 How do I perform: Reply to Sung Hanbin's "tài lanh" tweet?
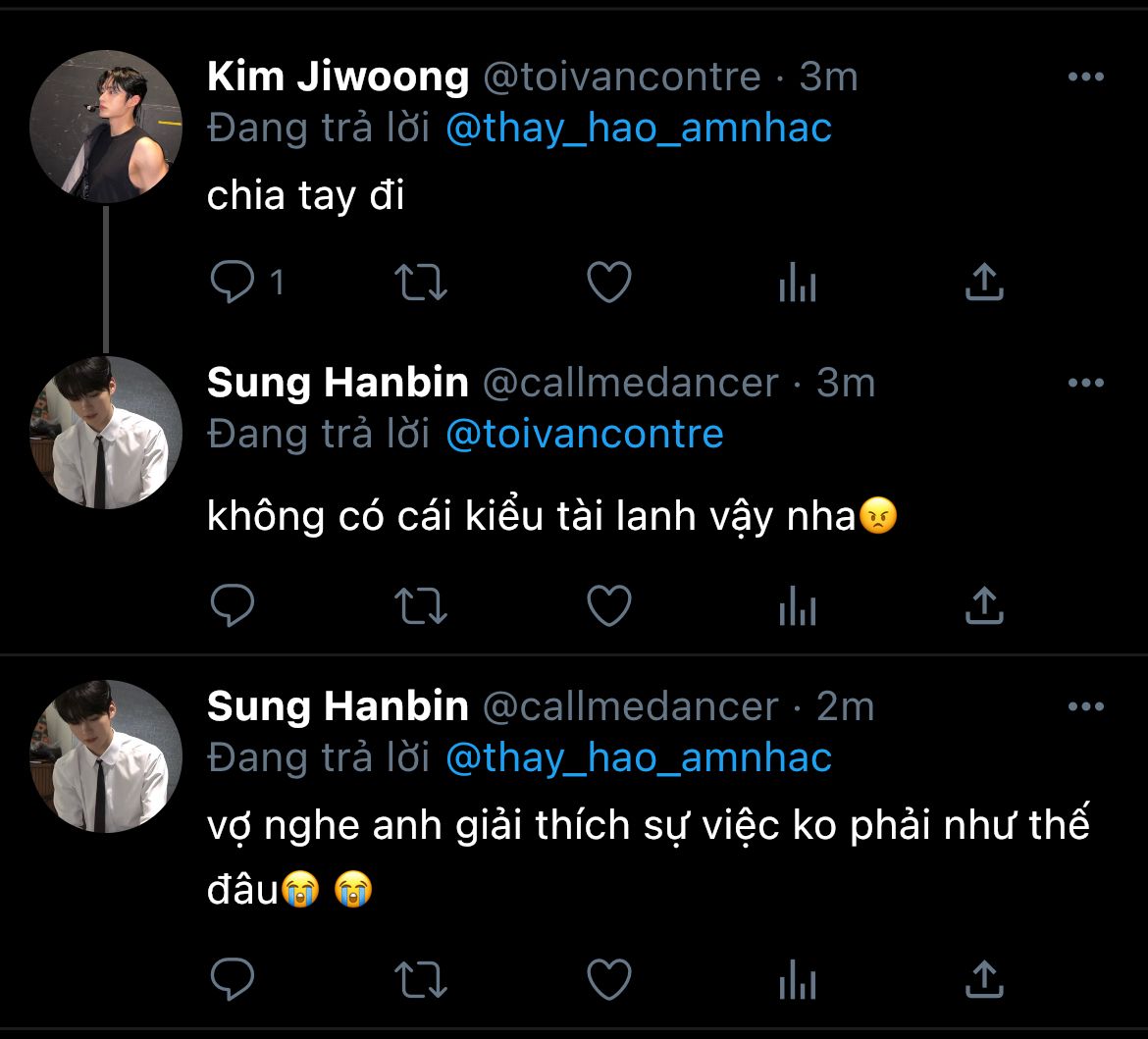pyautogui.click(x=233, y=606)
